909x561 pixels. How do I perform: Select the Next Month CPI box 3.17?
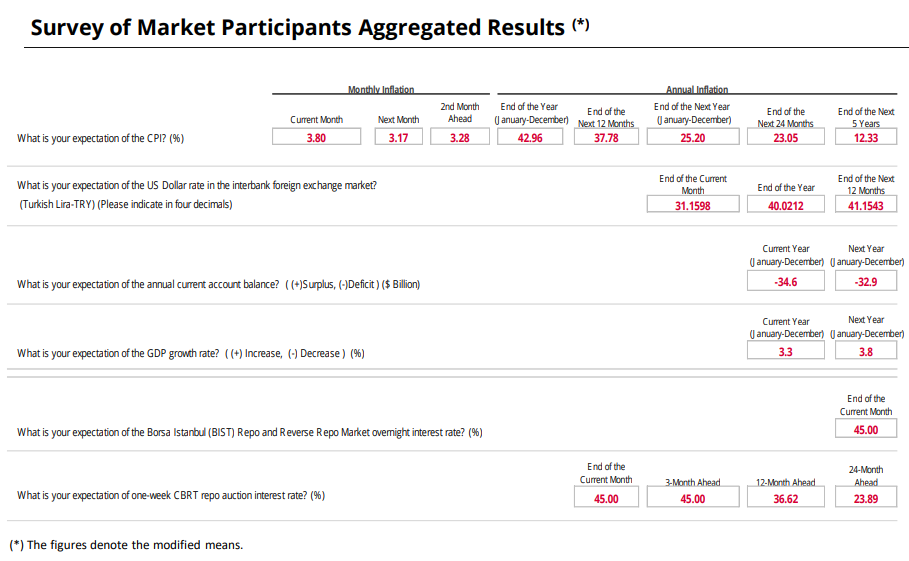click(x=398, y=138)
